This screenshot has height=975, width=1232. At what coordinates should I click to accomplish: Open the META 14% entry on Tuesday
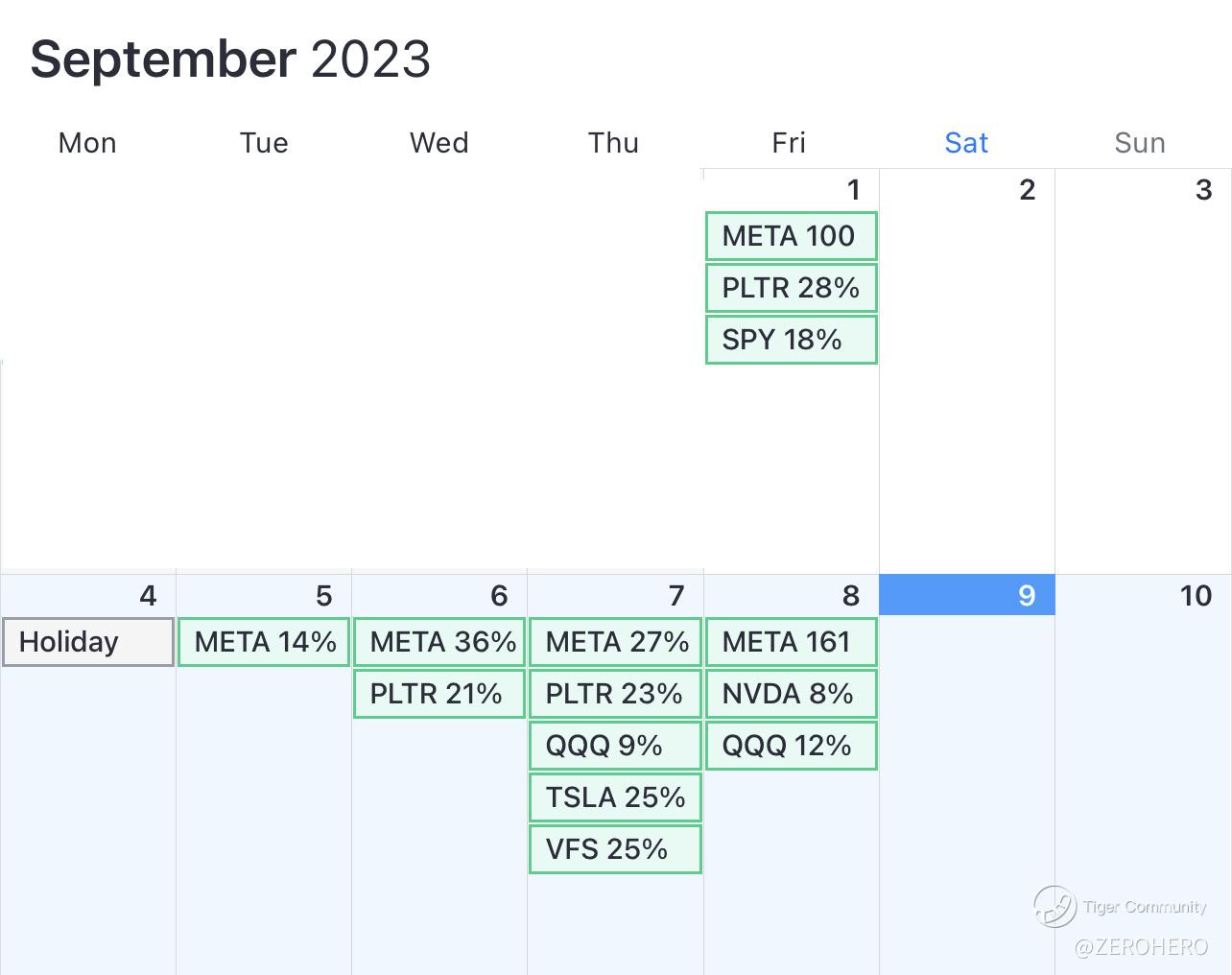(x=264, y=642)
